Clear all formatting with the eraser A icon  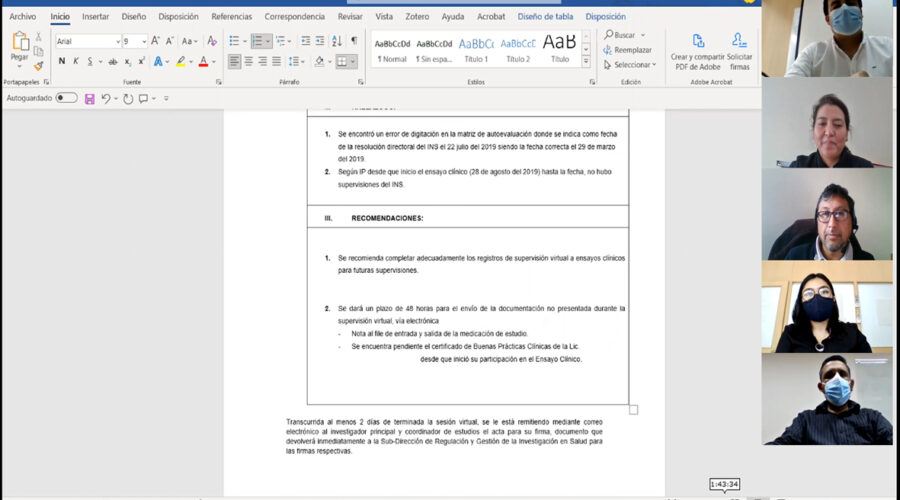tap(212, 41)
